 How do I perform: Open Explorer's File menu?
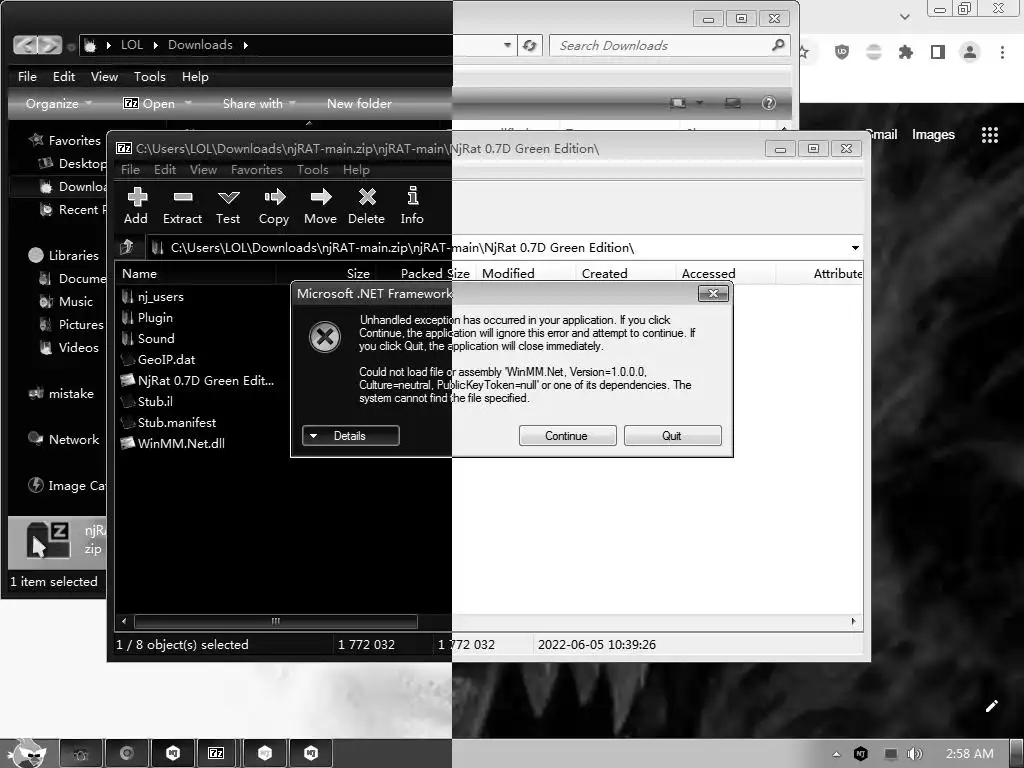click(27, 77)
